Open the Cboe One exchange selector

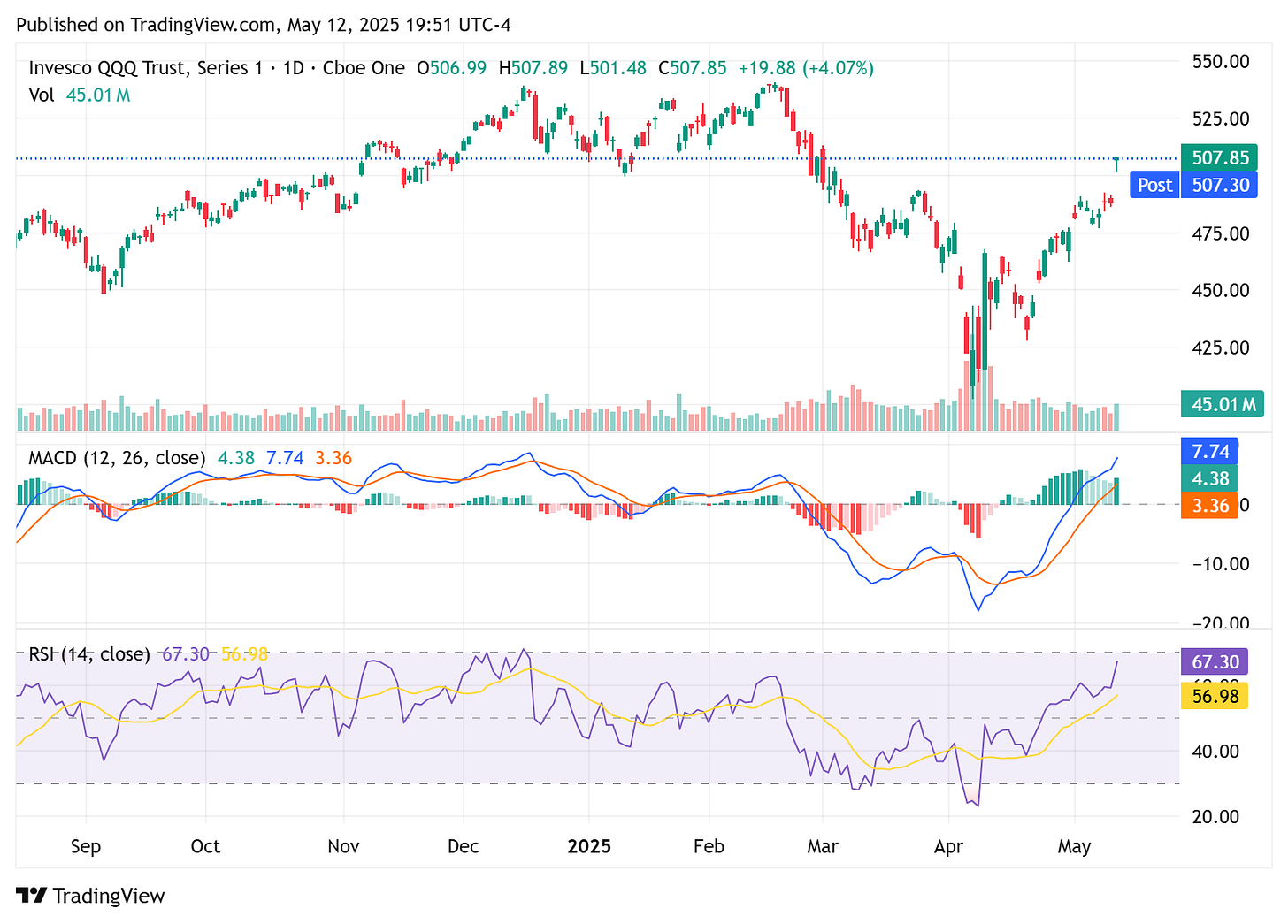[x=364, y=67]
